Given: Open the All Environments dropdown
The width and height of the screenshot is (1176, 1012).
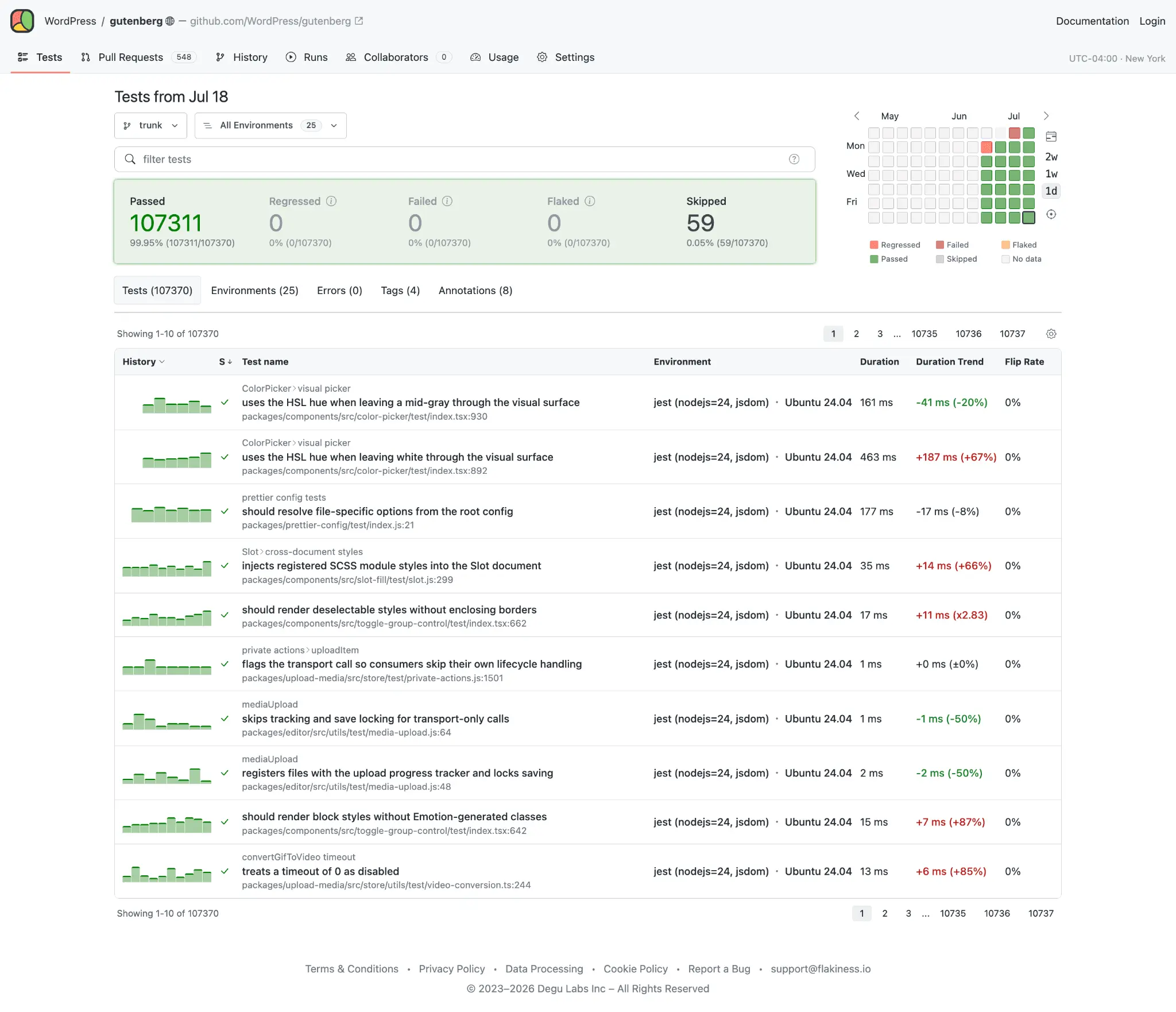Looking at the screenshot, I should click(270, 126).
